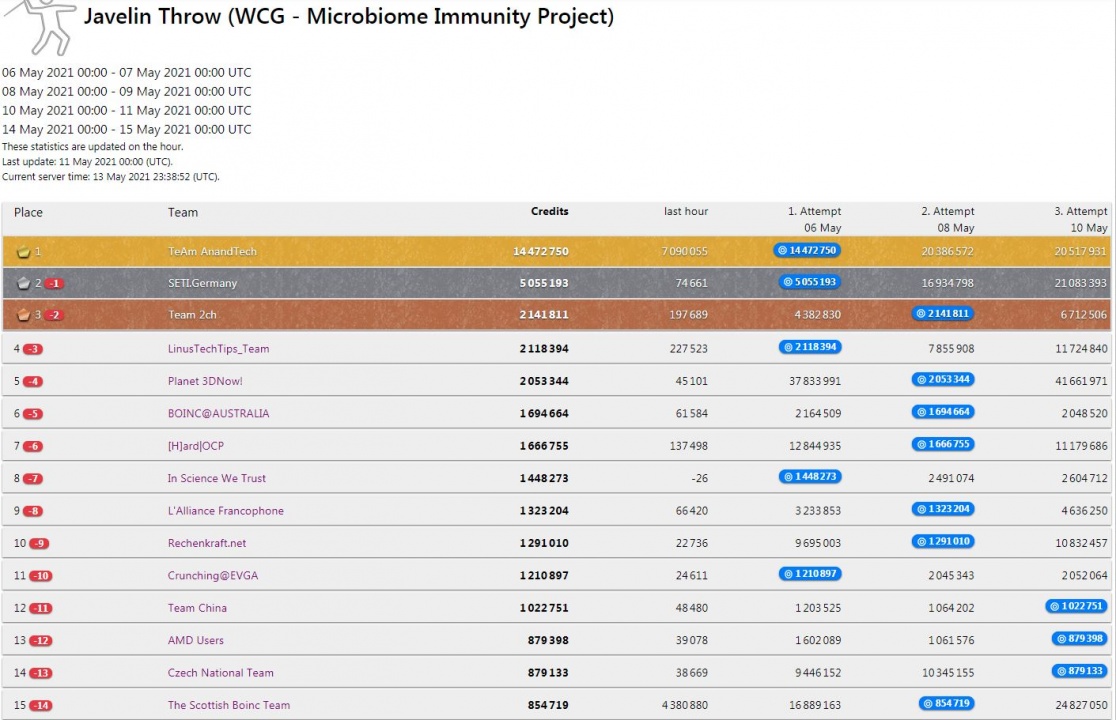Open the Team 2ch team link
The height and width of the screenshot is (720, 1116).
pyautogui.click(x=192, y=314)
